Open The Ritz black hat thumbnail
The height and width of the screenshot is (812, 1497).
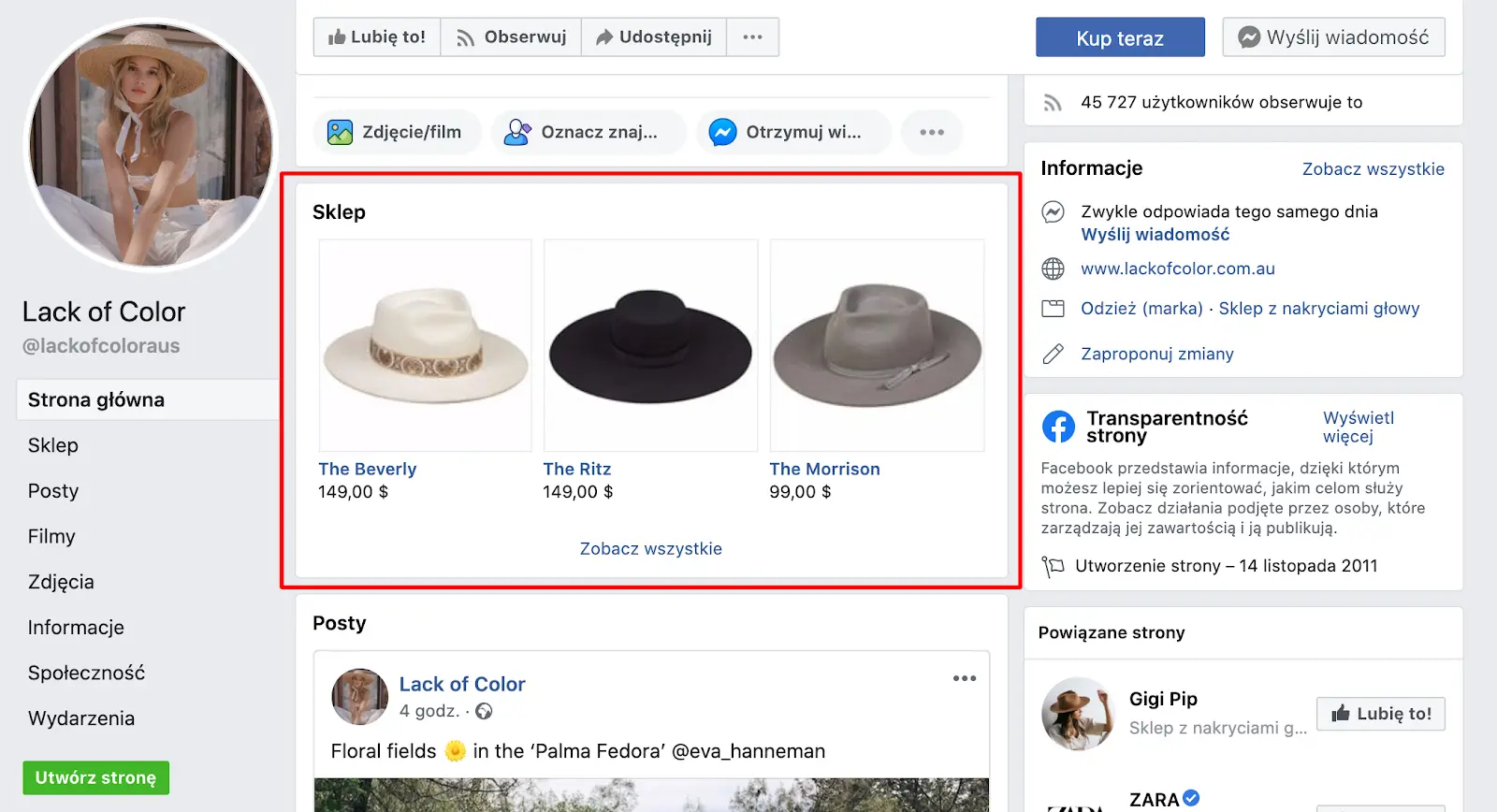tap(650, 345)
